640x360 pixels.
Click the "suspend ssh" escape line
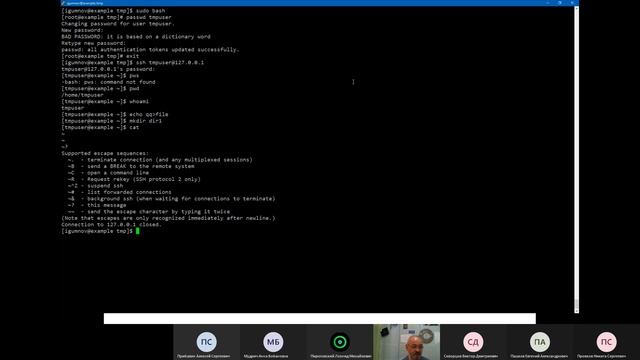[x=96, y=186]
